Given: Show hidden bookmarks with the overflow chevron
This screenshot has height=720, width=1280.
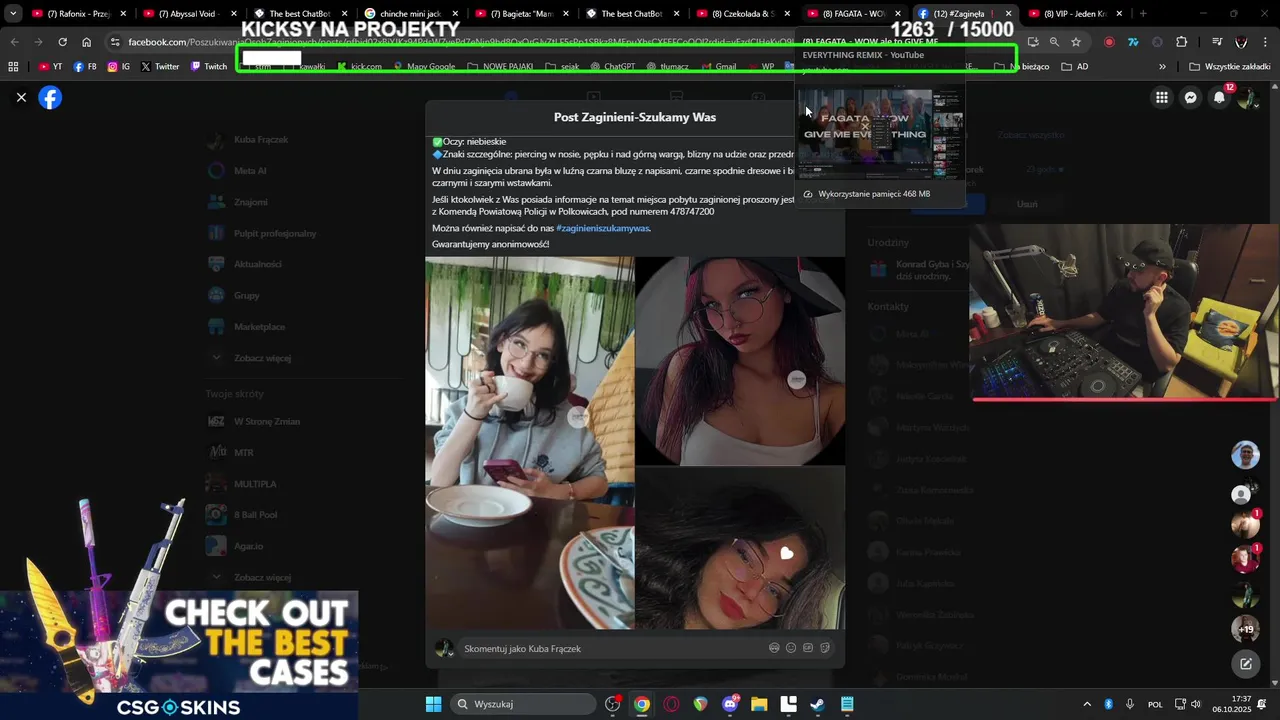Looking at the screenshot, I should [1162, 67].
